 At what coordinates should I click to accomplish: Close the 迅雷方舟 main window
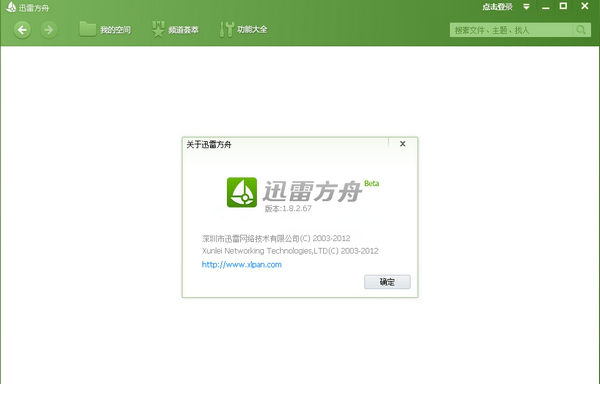point(585,6)
